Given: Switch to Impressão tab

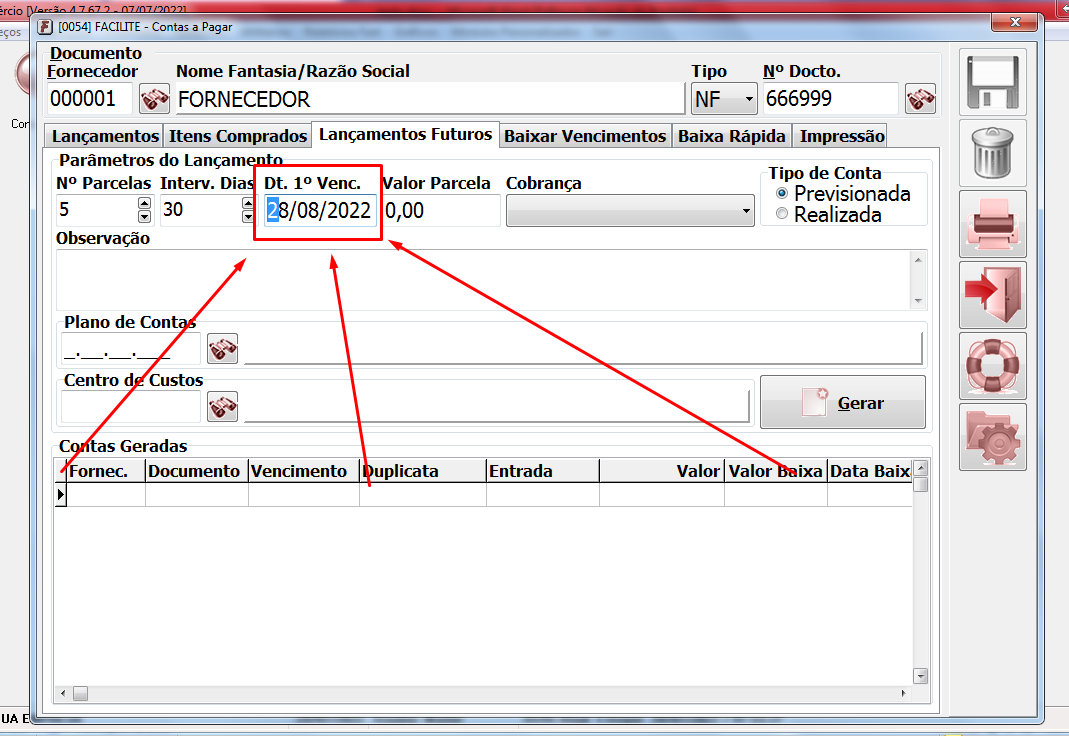Looking at the screenshot, I should coord(842,136).
